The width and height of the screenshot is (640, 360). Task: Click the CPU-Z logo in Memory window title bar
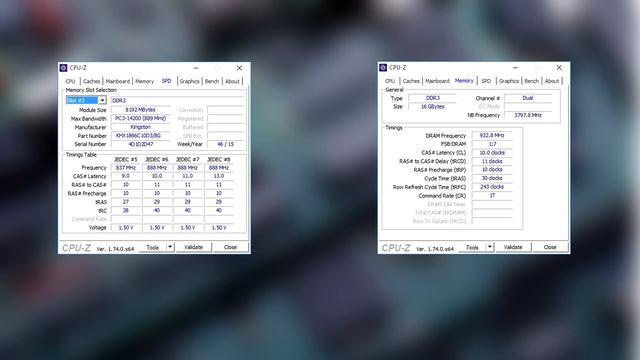383,67
